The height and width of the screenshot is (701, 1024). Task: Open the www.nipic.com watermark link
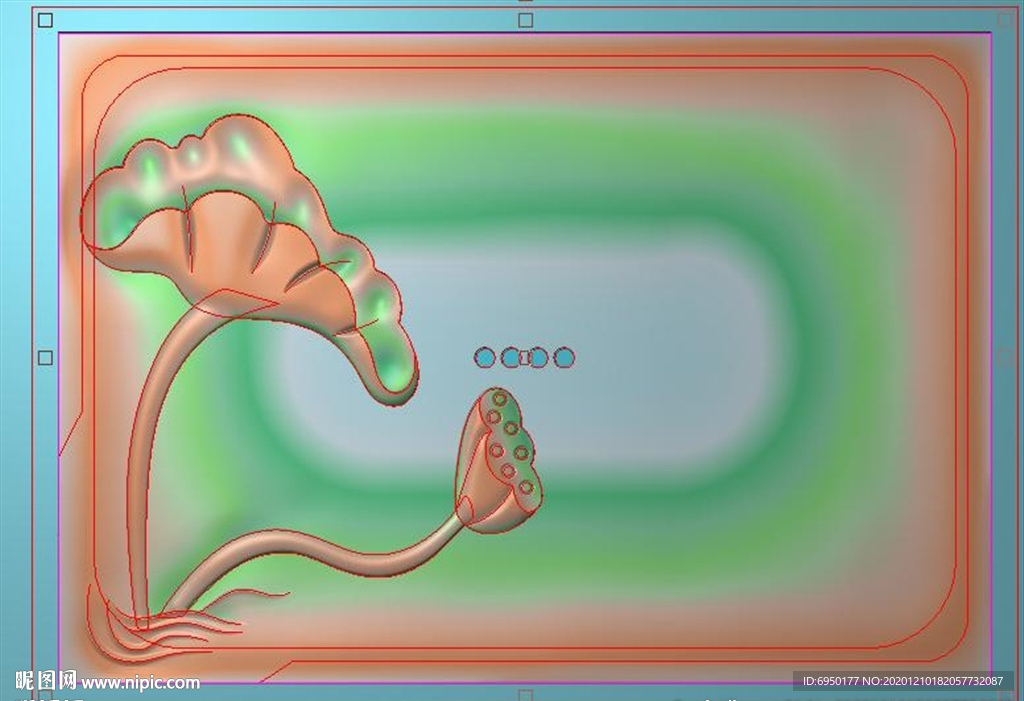coord(140,683)
